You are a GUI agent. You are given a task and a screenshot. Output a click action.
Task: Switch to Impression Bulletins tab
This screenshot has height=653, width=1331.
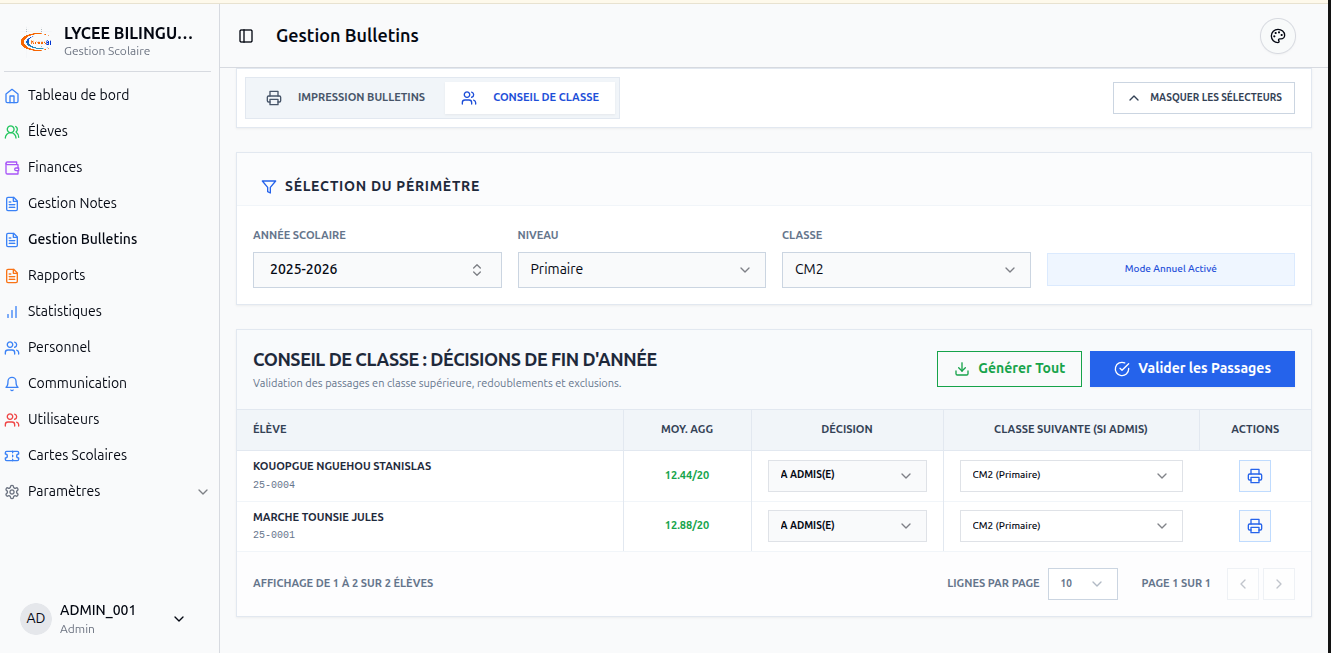(346, 98)
